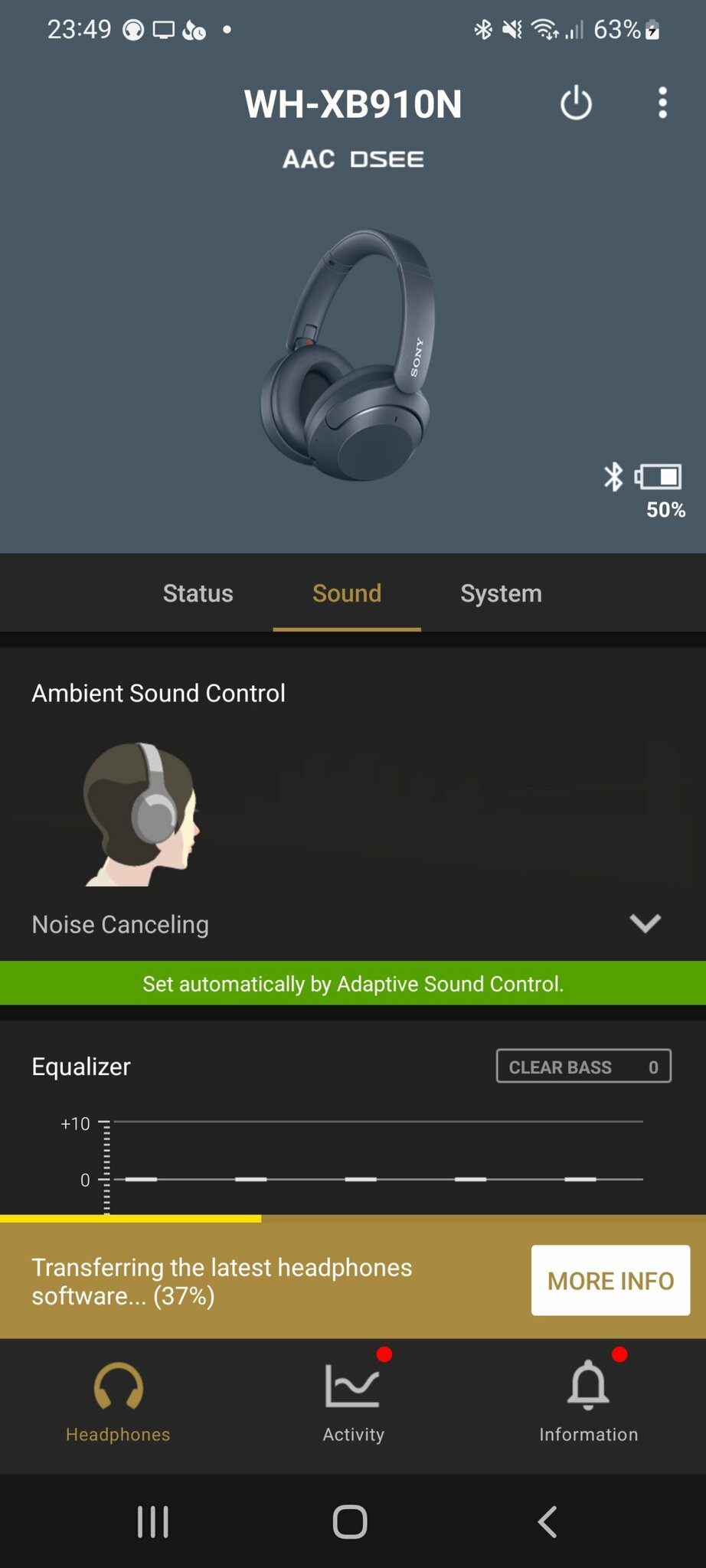
Task: Open the three-dot overflow menu
Action: (662, 103)
